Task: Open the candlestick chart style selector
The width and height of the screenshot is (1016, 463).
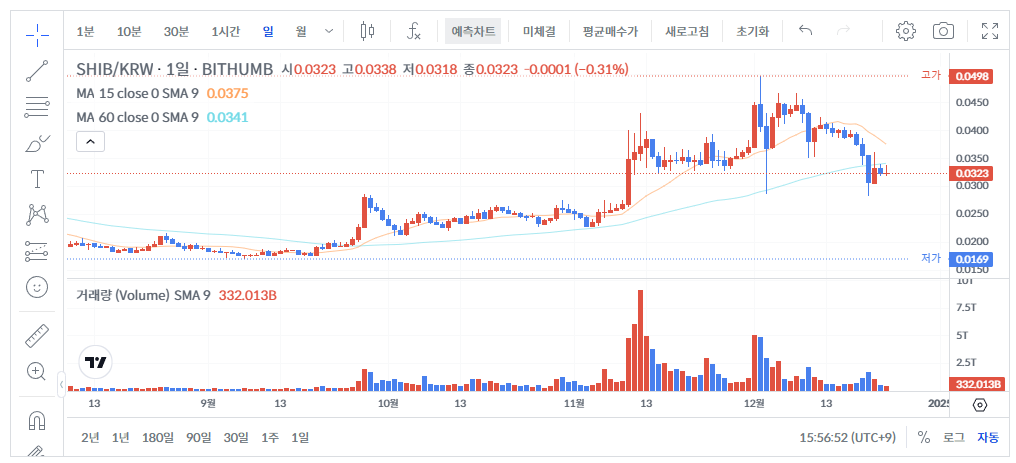Action: click(x=367, y=31)
